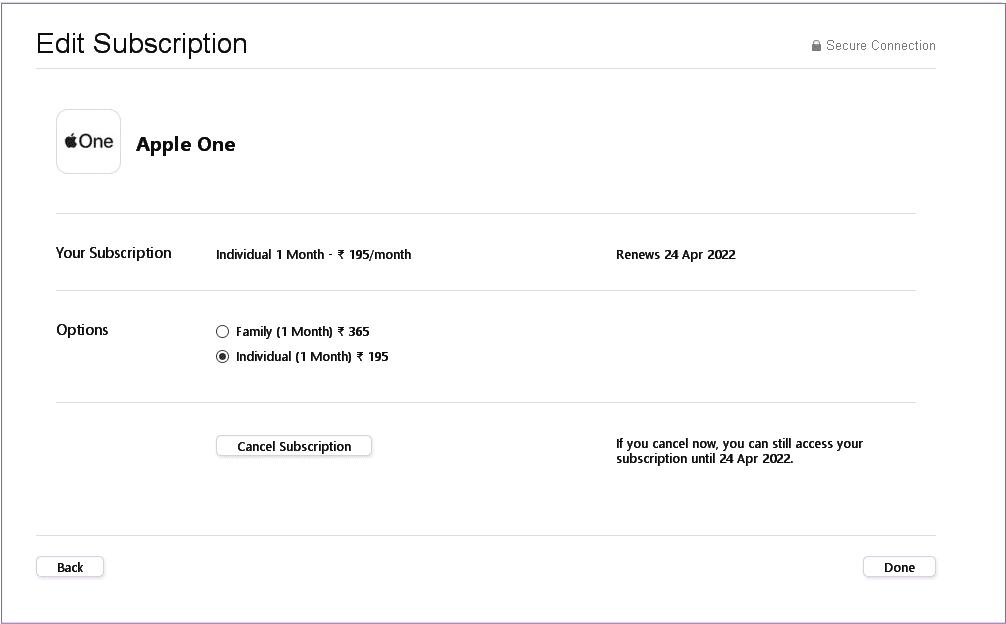Screen dimensions: 1006x624
Task: Click the rupee symbol in current subscription price
Action: [341, 255]
